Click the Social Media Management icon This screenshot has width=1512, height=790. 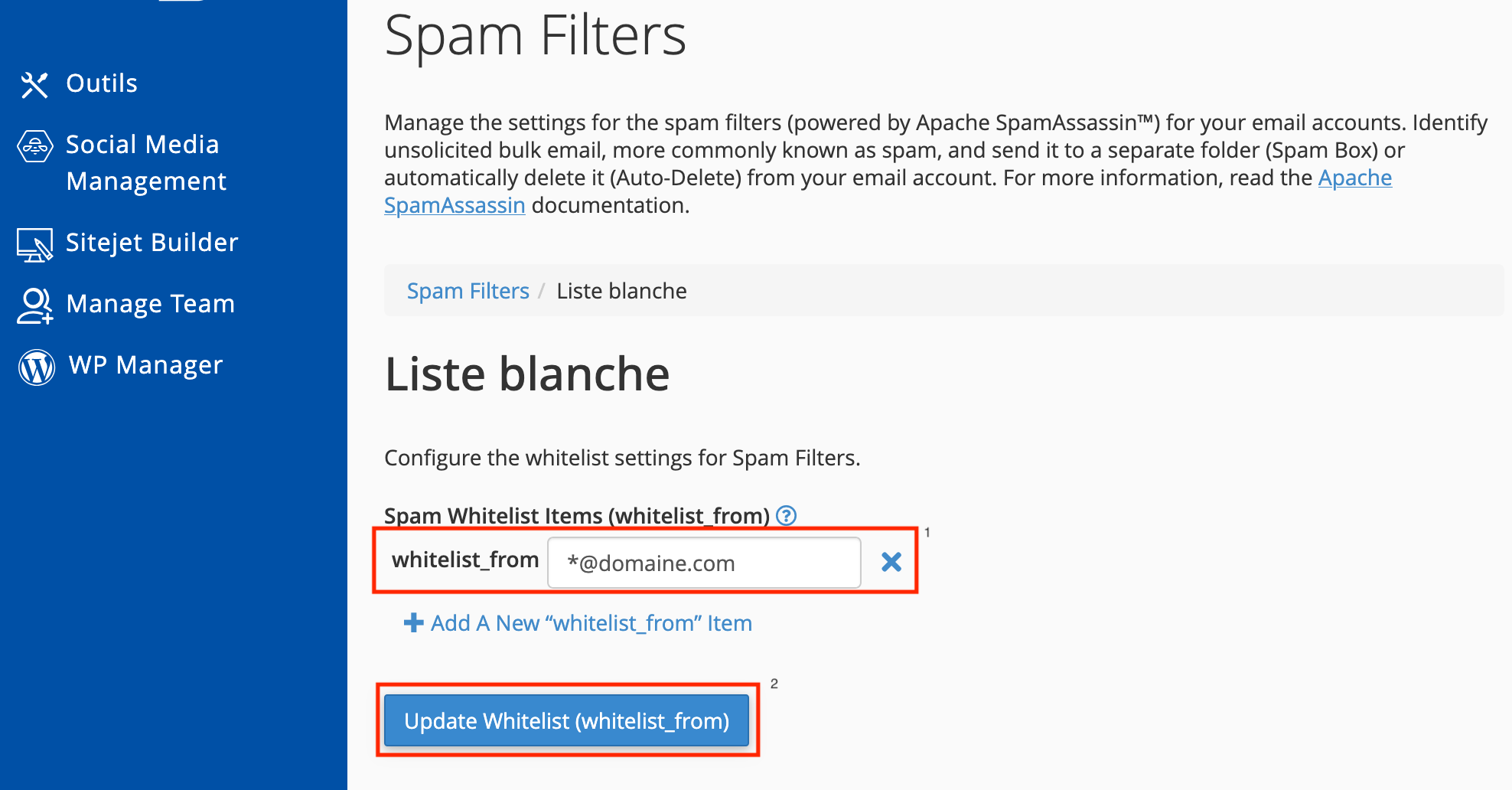35,145
